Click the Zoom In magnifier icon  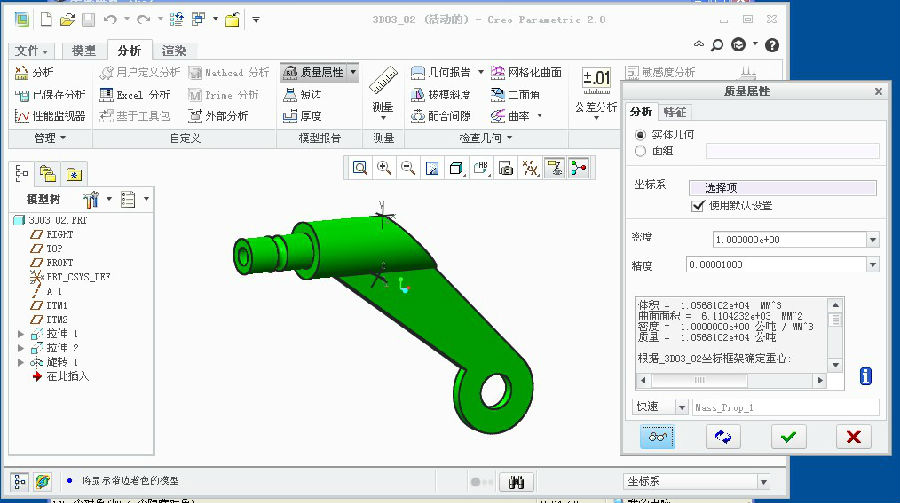pyautogui.click(x=384, y=168)
